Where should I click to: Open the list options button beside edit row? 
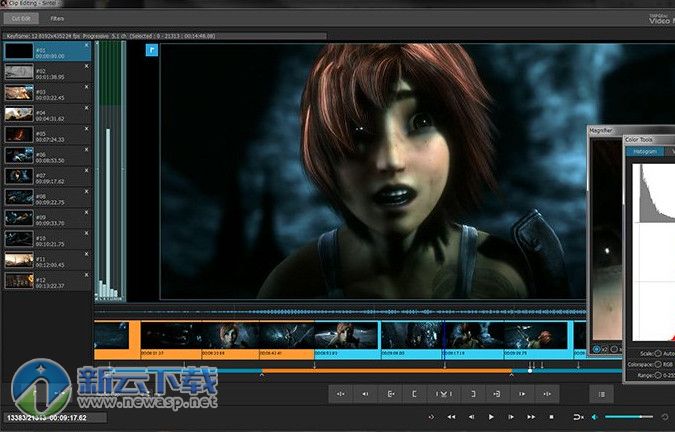(601, 394)
